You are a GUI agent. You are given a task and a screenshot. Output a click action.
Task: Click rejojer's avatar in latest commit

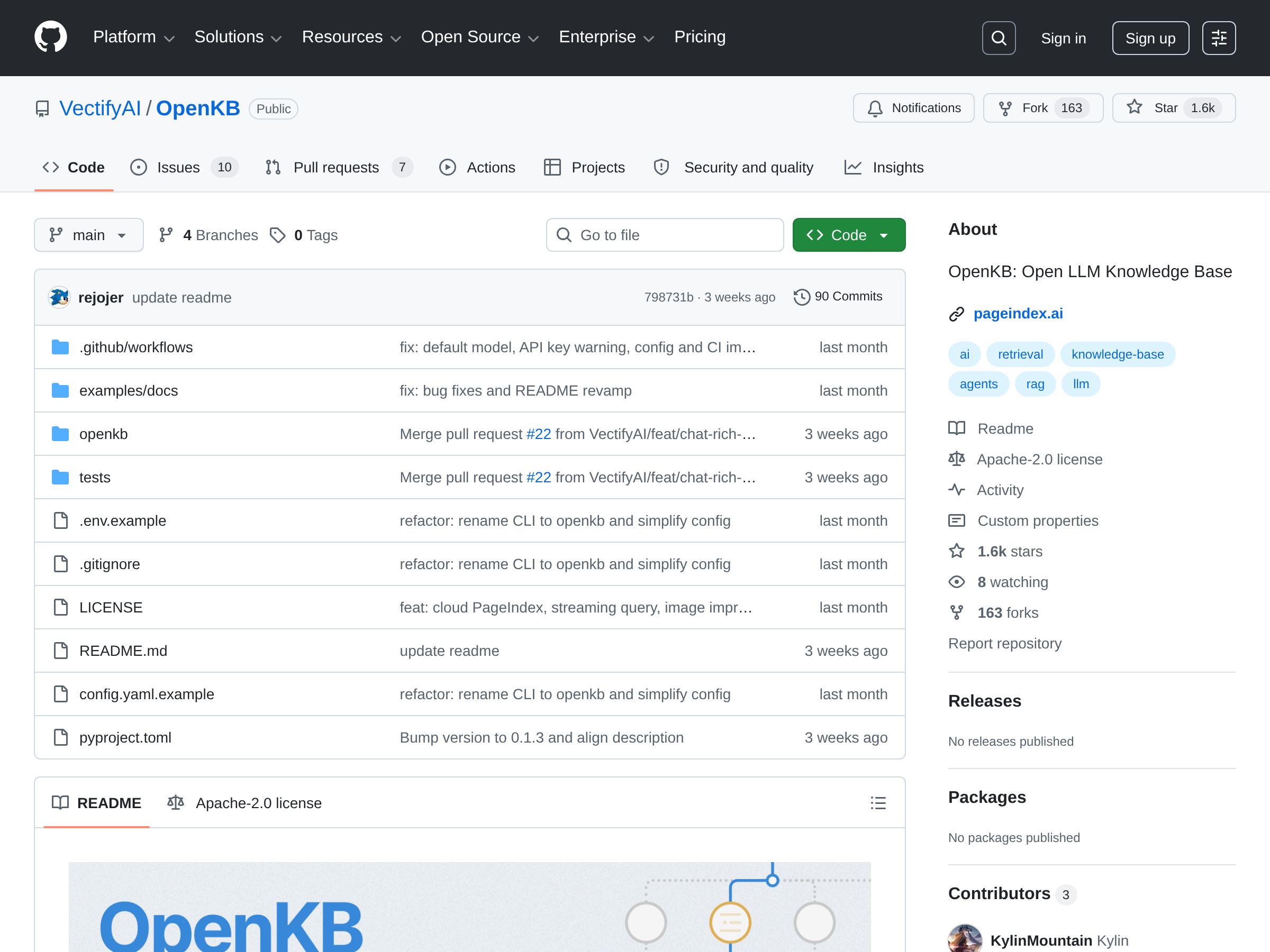point(59,297)
